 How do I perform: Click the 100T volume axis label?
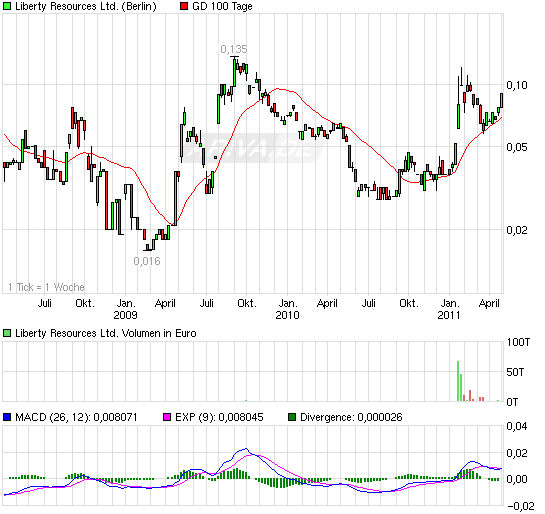click(518, 343)
